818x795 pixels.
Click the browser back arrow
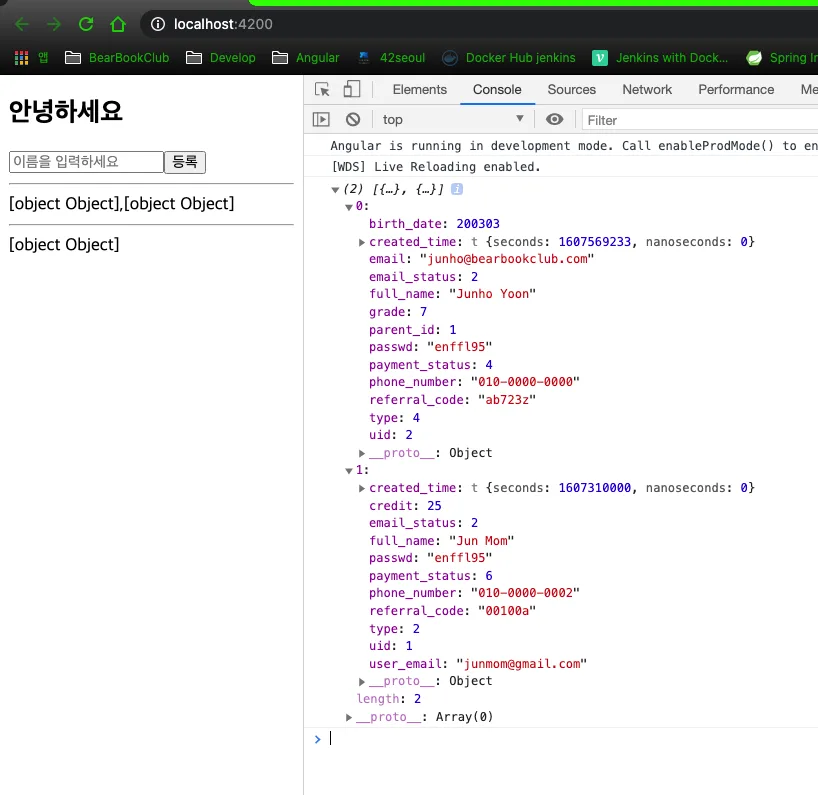tap(21, 24)
